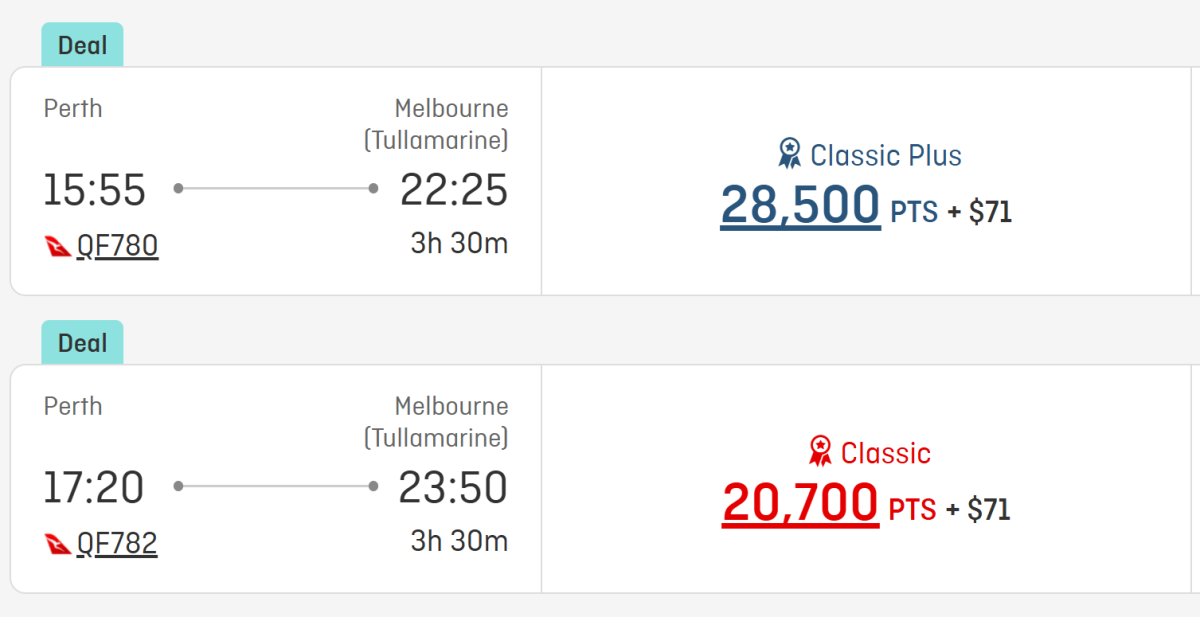Image resolution: width=1200 pixels, height=617 pixels.
Task: Click the 3h 30m duration for QF782
Action: tap(459, 541)
